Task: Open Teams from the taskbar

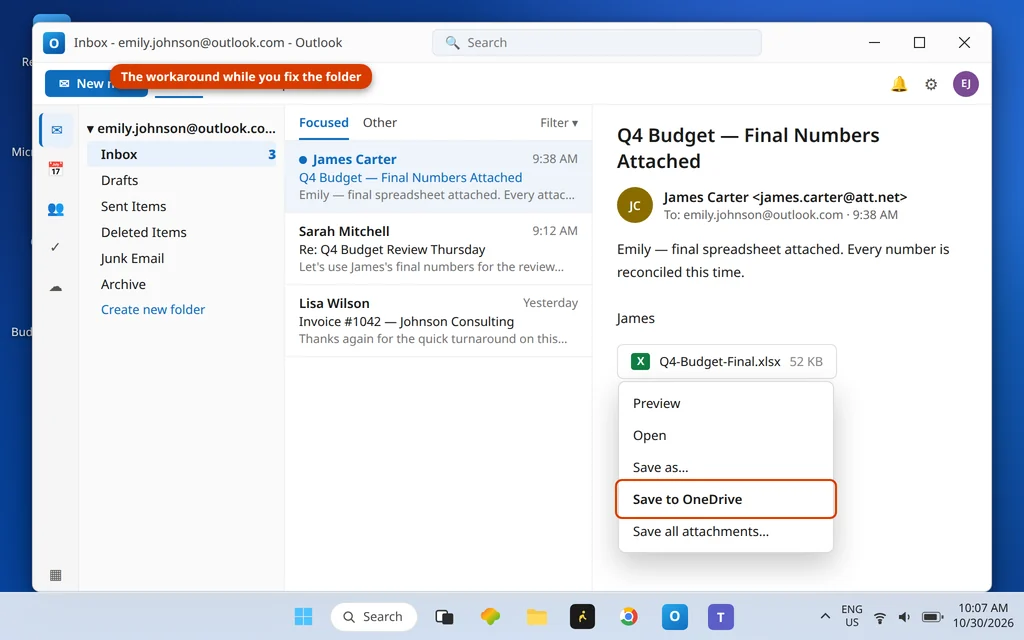Action: tap(720, 616)
